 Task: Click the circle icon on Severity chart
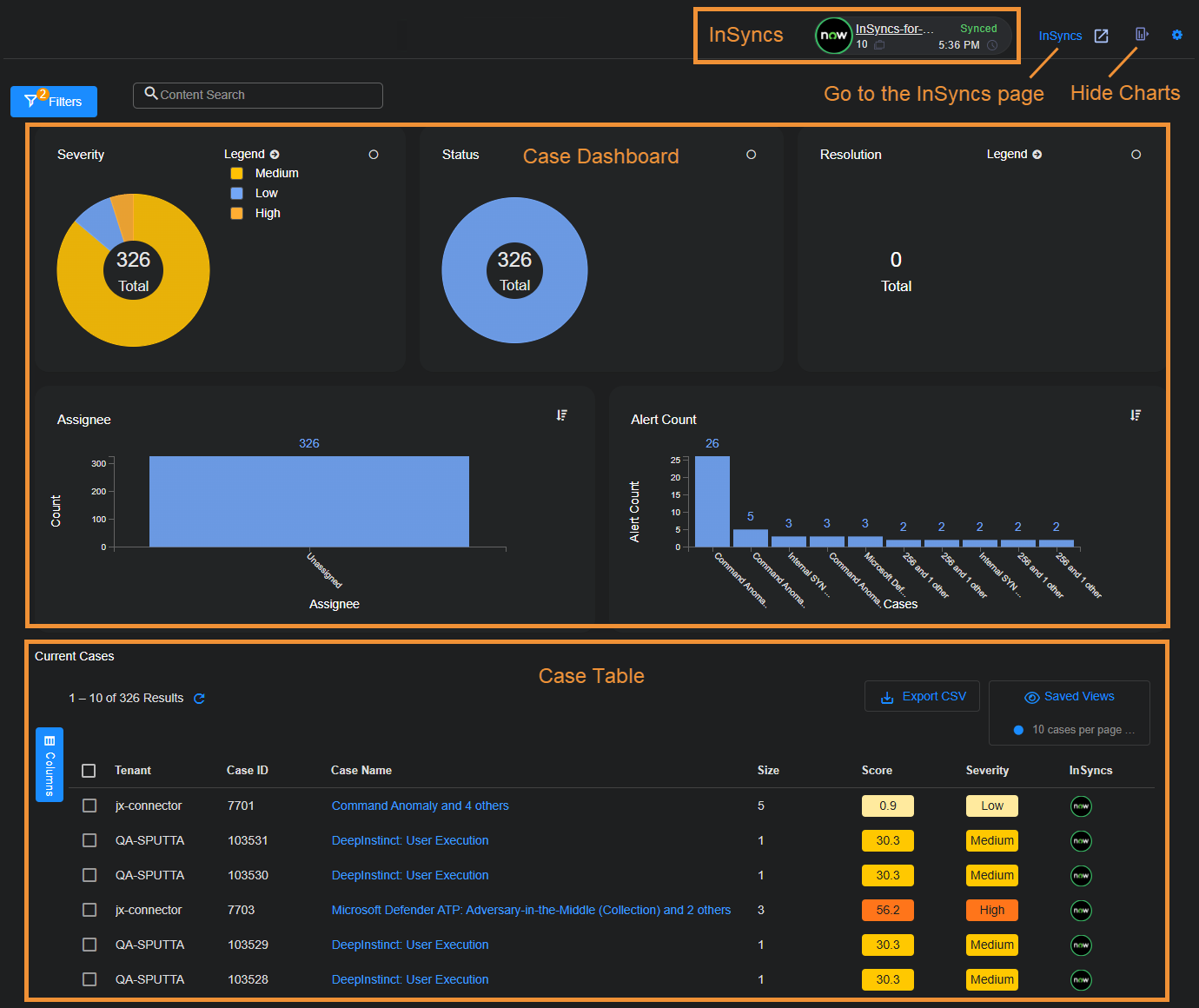click(x=374, y=155)
